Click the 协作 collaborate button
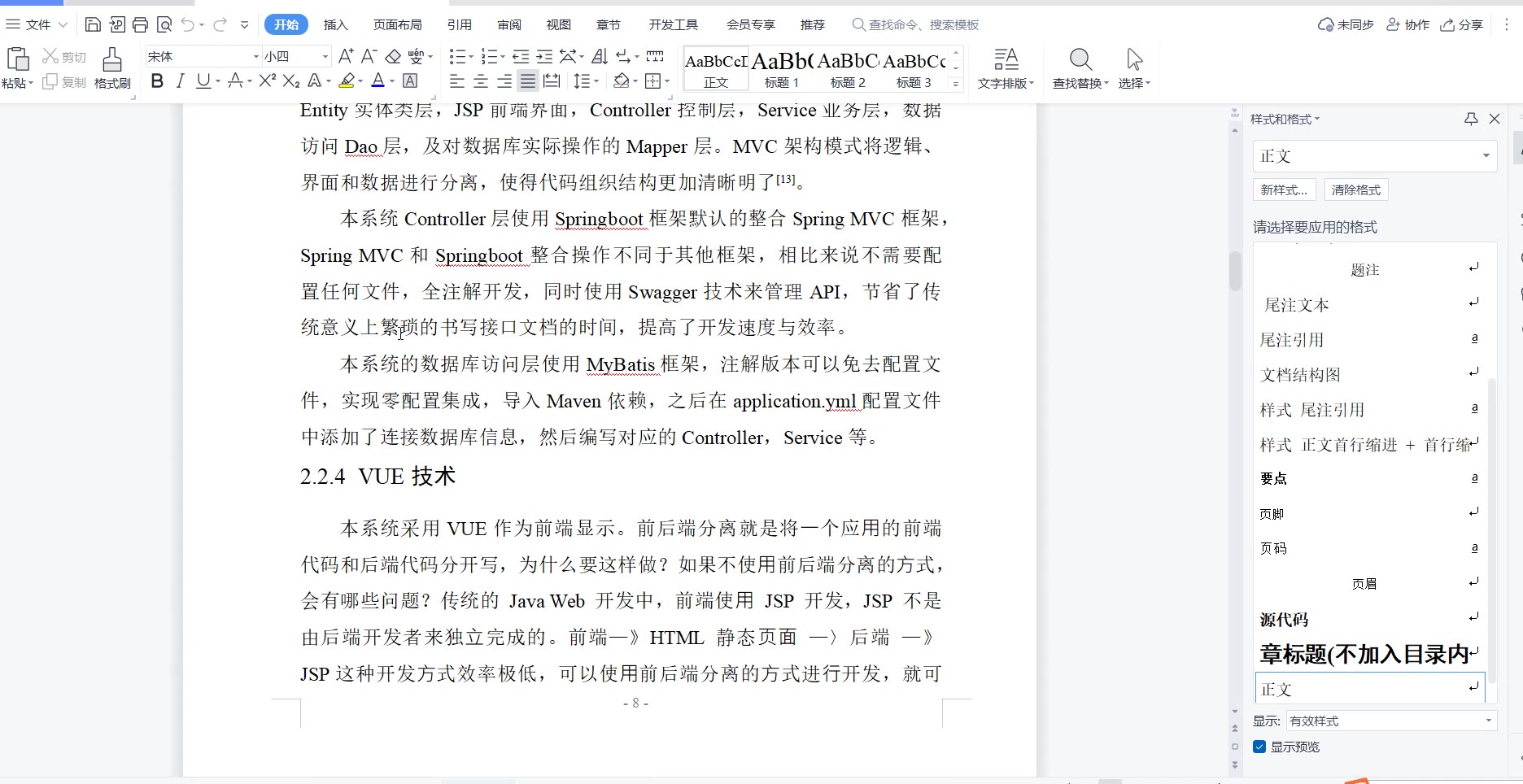The image size is (1523, 784). pyautogui.click(x=1407, y=24)
